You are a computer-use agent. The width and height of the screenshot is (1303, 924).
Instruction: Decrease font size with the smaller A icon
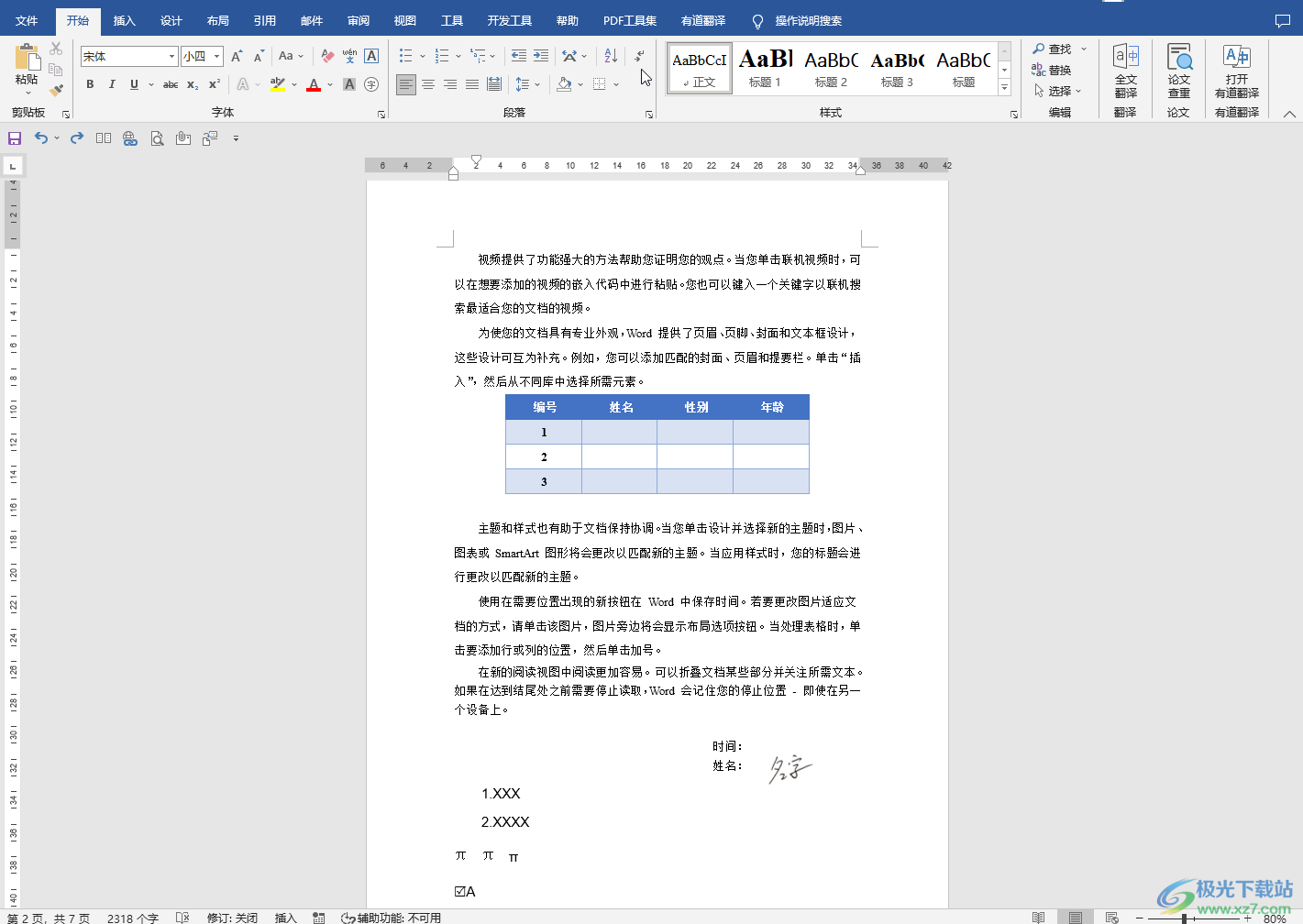pos(259,56)
